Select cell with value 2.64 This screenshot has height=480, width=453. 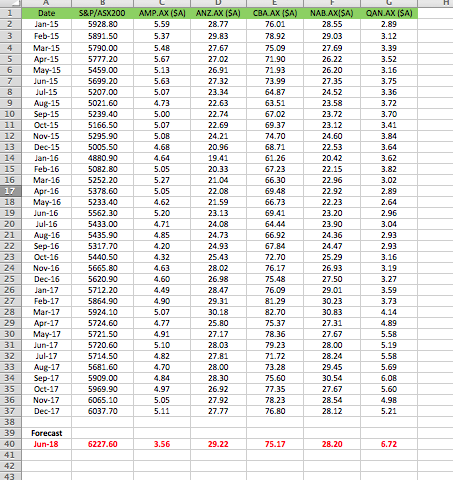click(389, 202)
